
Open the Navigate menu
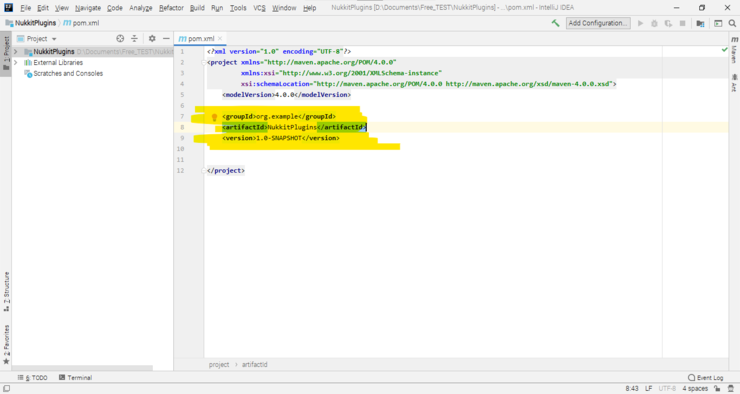click(x=88, y=8)
